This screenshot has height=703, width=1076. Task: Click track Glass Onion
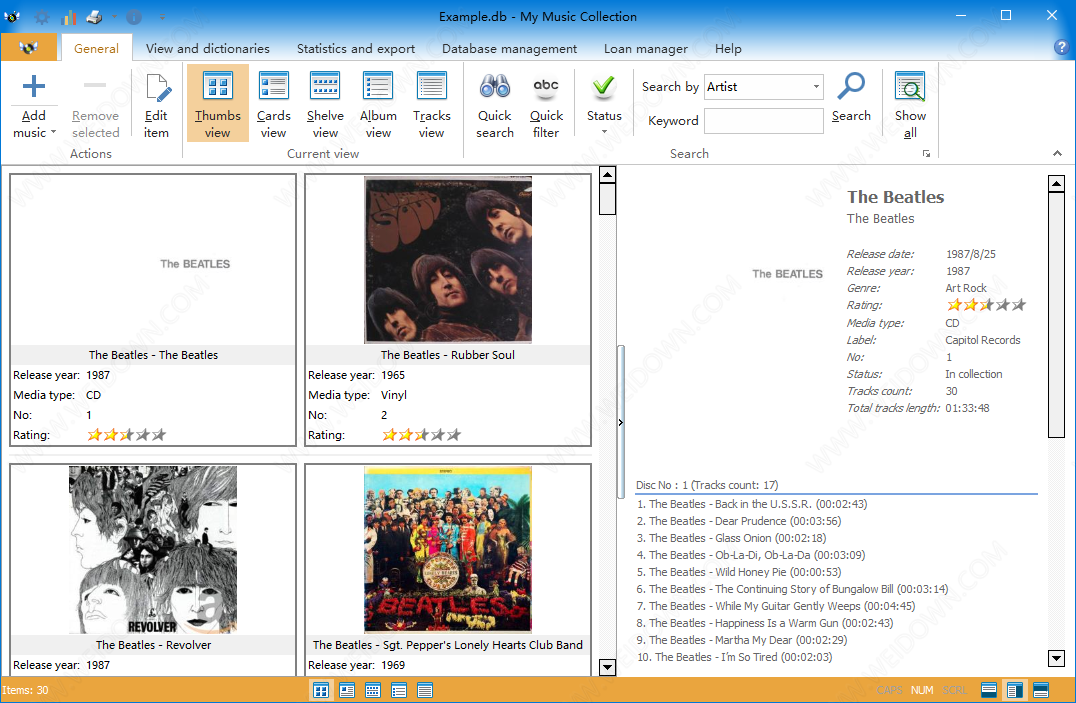pyautogui.click(x=731, y=538)
